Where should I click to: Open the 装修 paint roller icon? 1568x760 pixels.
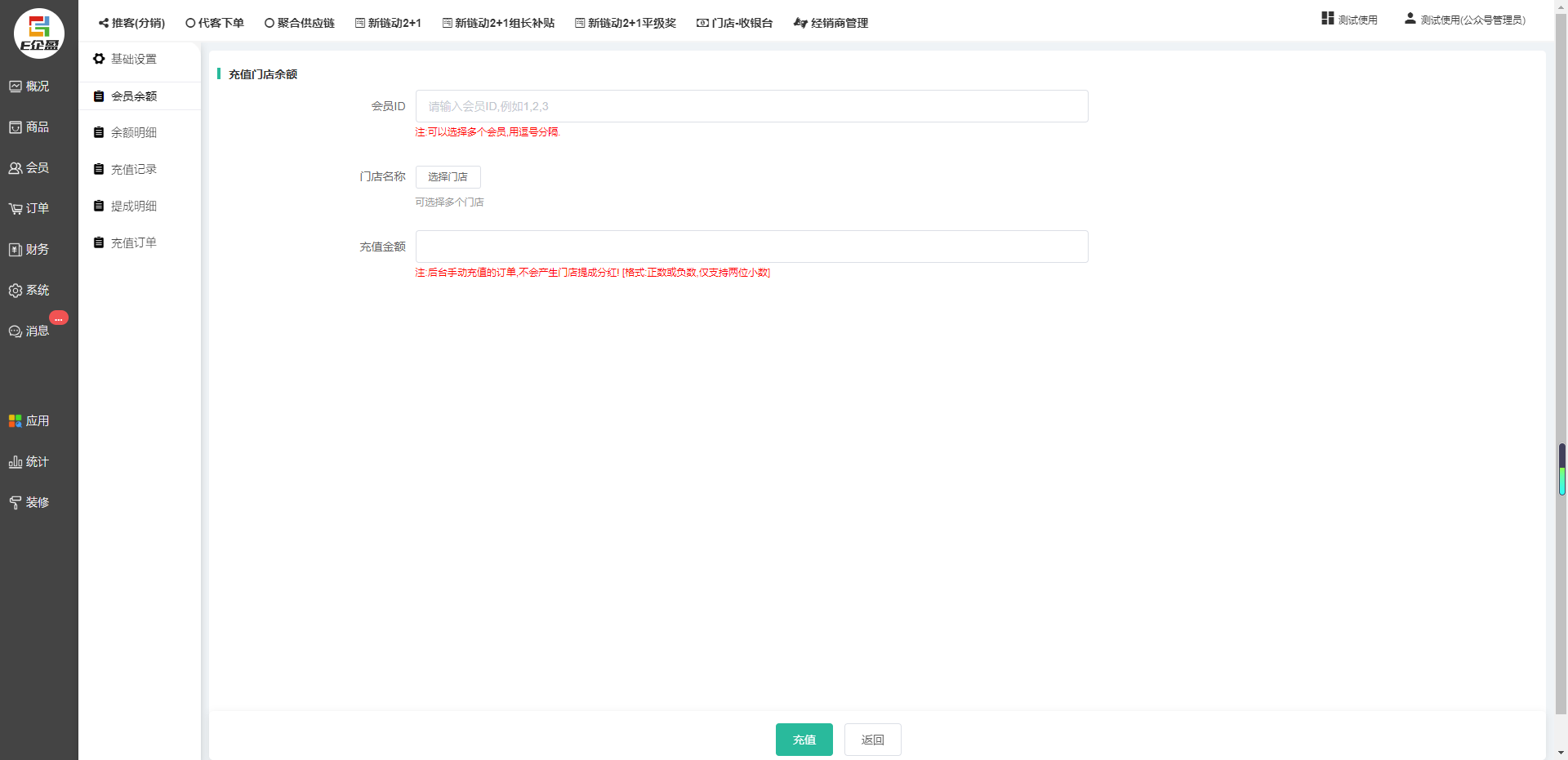point(16,503)
